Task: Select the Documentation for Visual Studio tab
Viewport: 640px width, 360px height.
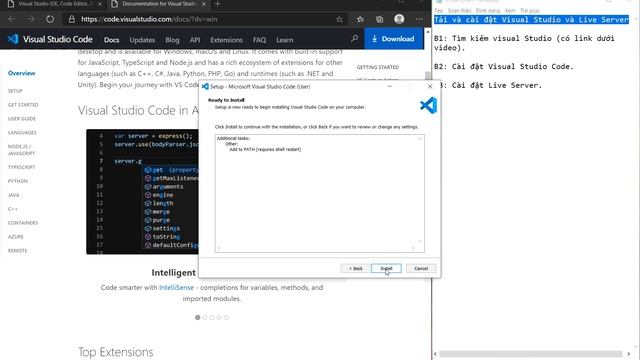Action: [x=159, y=4]
